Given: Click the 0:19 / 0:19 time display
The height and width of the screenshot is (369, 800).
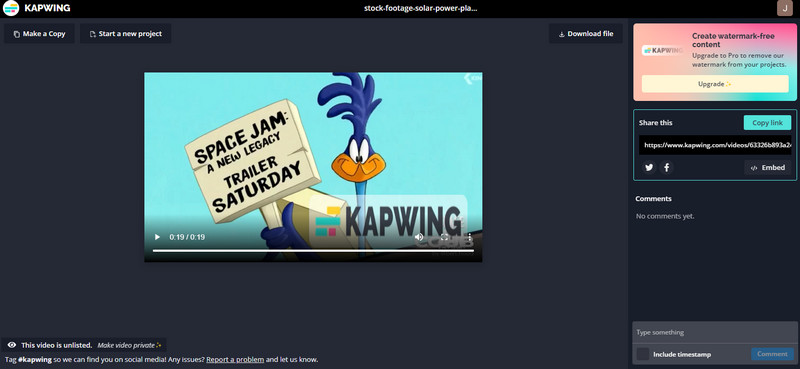Looking at the screenshot, I should pos(187,237).
